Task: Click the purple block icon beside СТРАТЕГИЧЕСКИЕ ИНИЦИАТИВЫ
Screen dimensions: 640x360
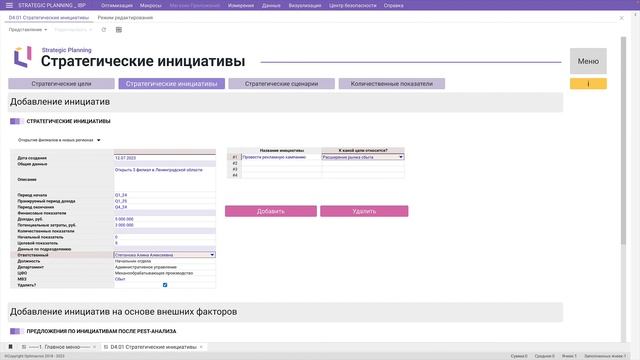Action: [17, 121]
